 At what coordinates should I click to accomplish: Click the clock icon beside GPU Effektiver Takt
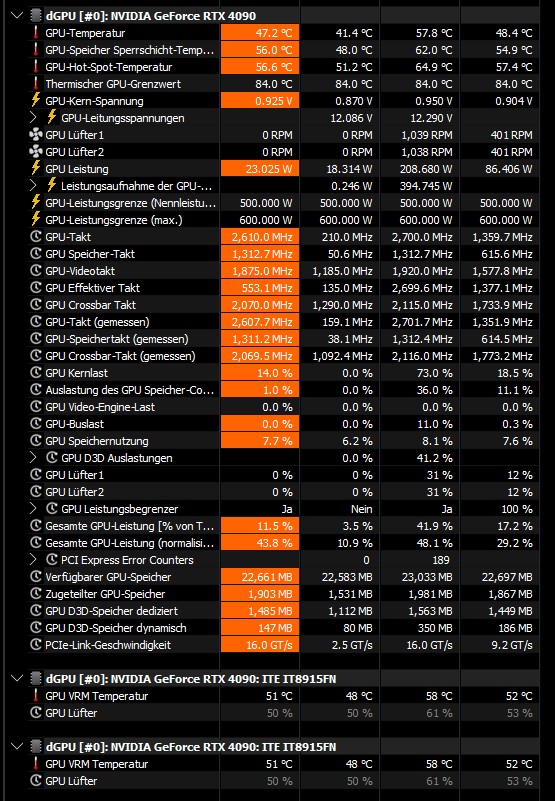click(36, 288)
